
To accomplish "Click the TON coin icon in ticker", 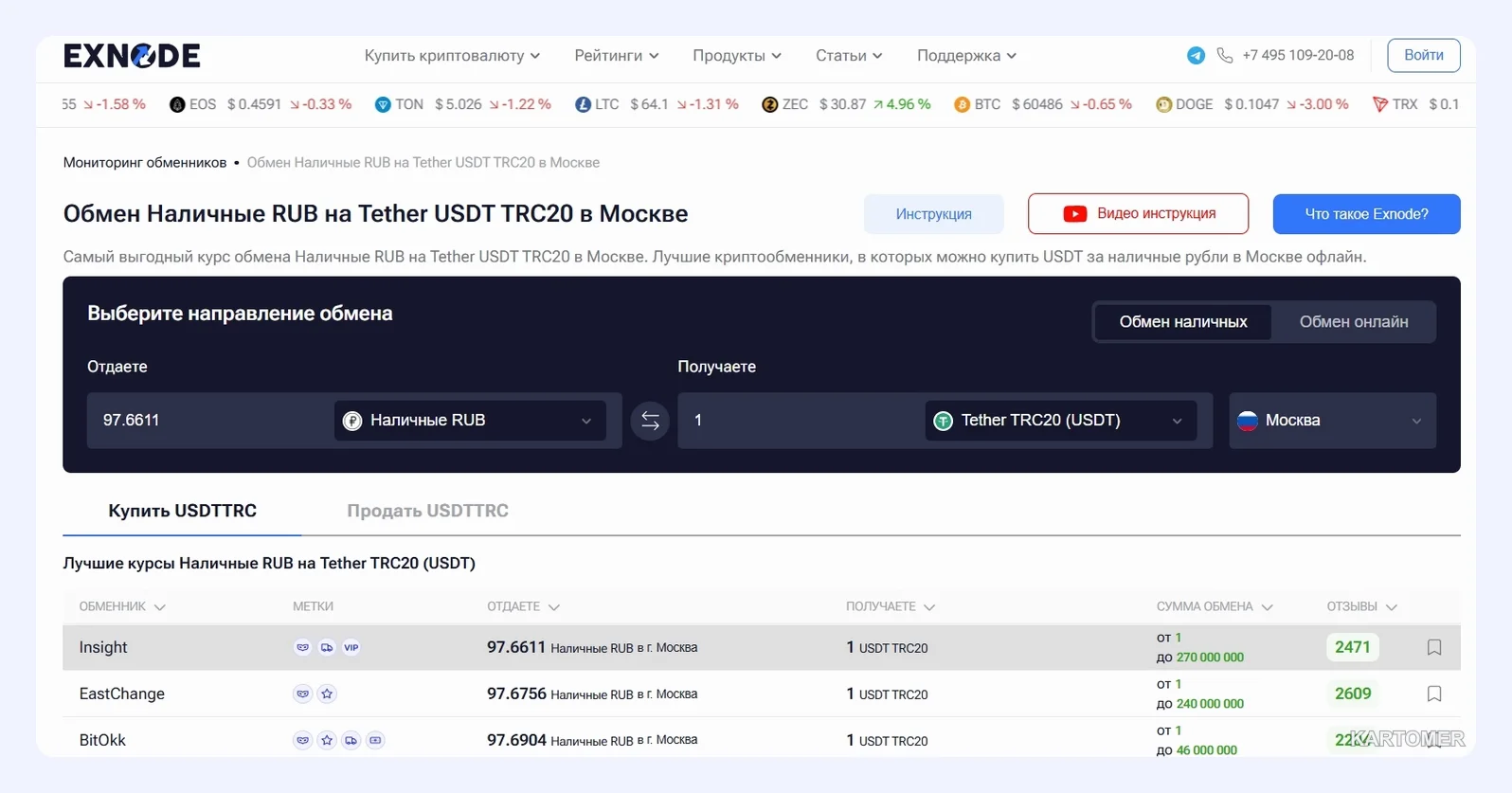I will (383, 104).
